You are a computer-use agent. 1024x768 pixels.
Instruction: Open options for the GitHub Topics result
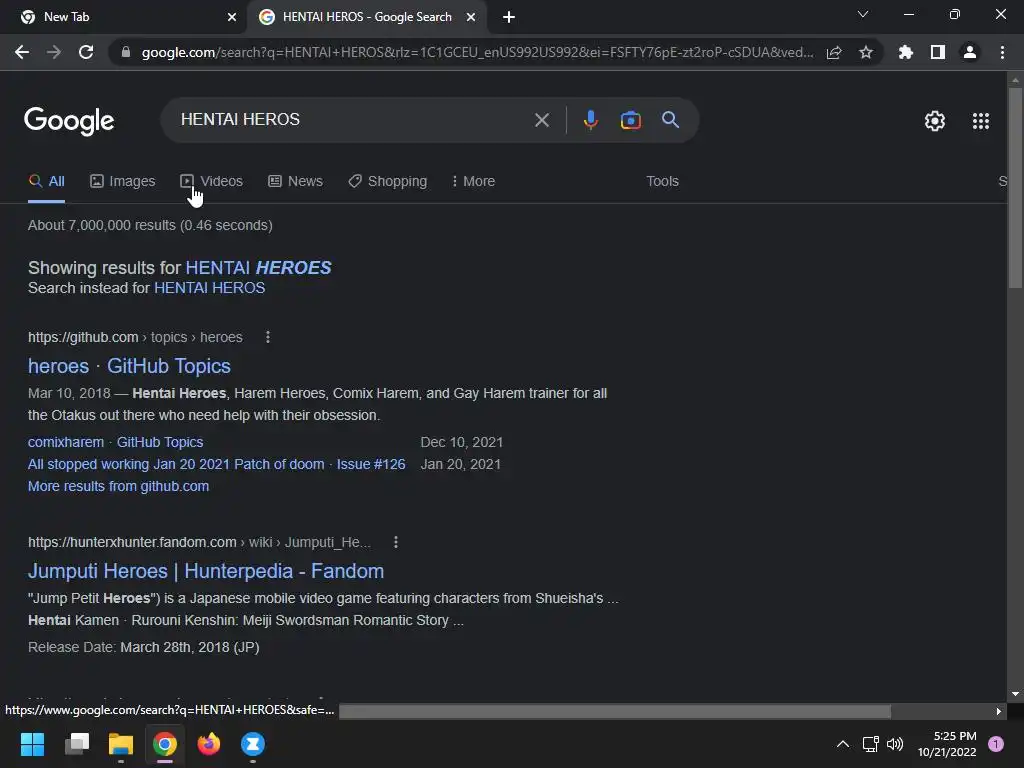point(268,337)
